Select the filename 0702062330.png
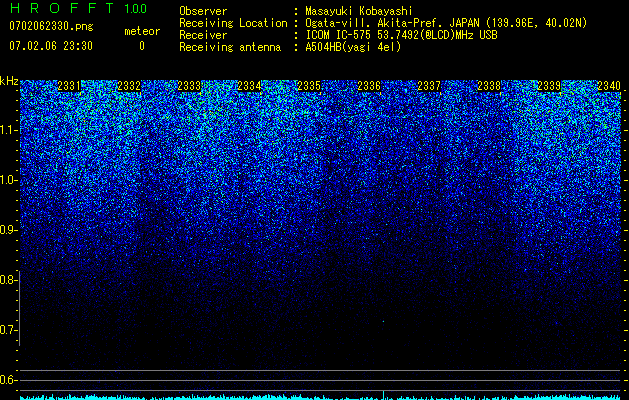 [x=51, y=27]
